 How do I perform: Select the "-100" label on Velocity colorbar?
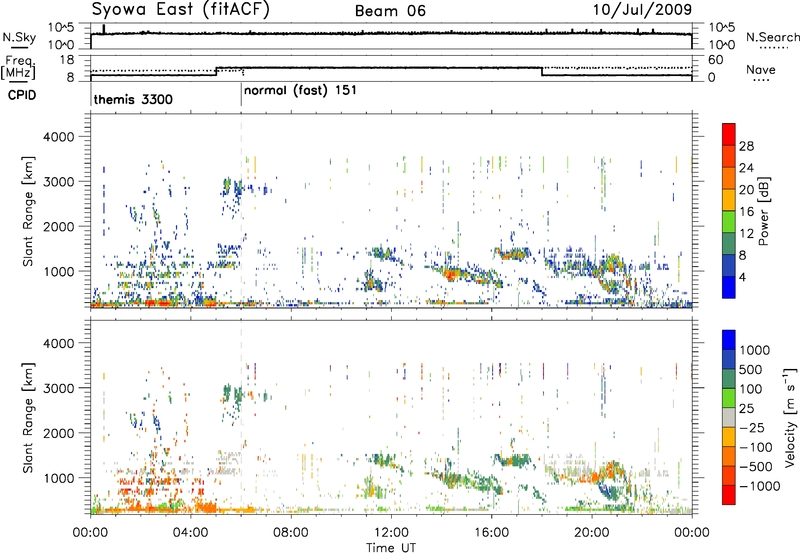click(756, 447)
